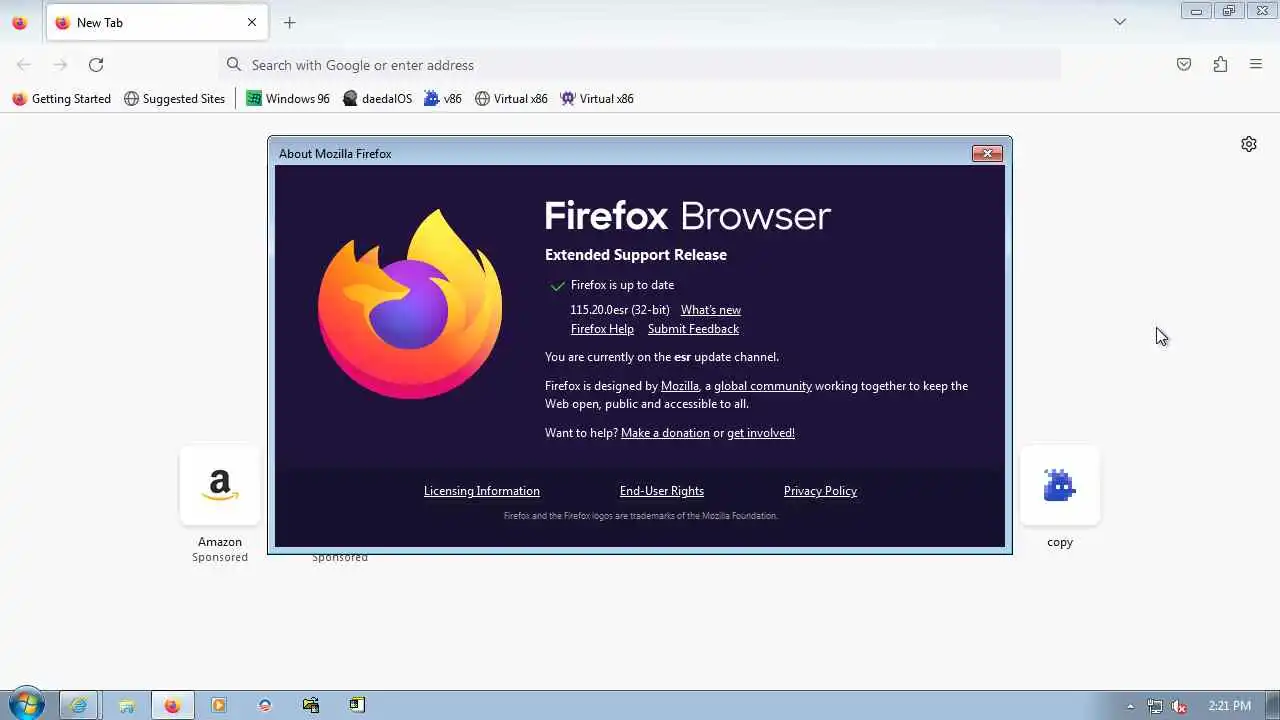Screen dimensions: 1280x720
Task: Click the 2:21 PM taskbar clock
Action: [1230, 706]
